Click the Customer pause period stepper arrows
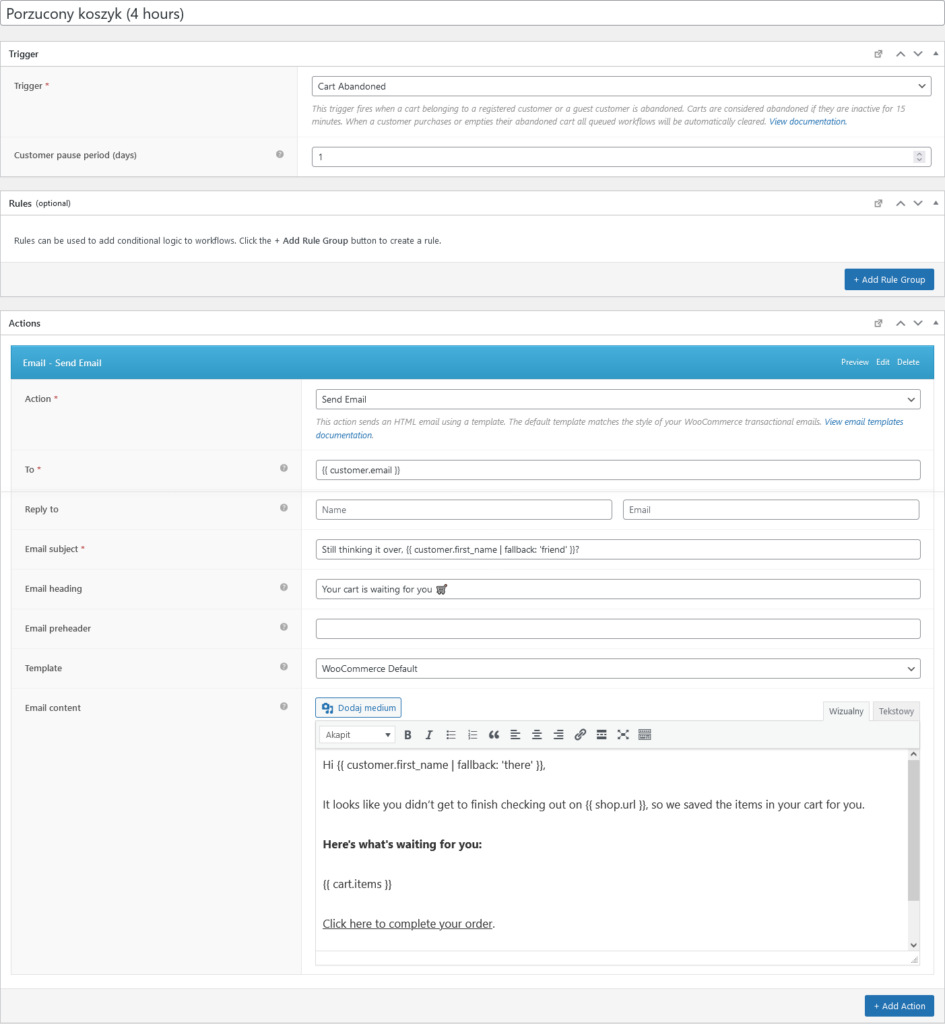 pos(919,157)
